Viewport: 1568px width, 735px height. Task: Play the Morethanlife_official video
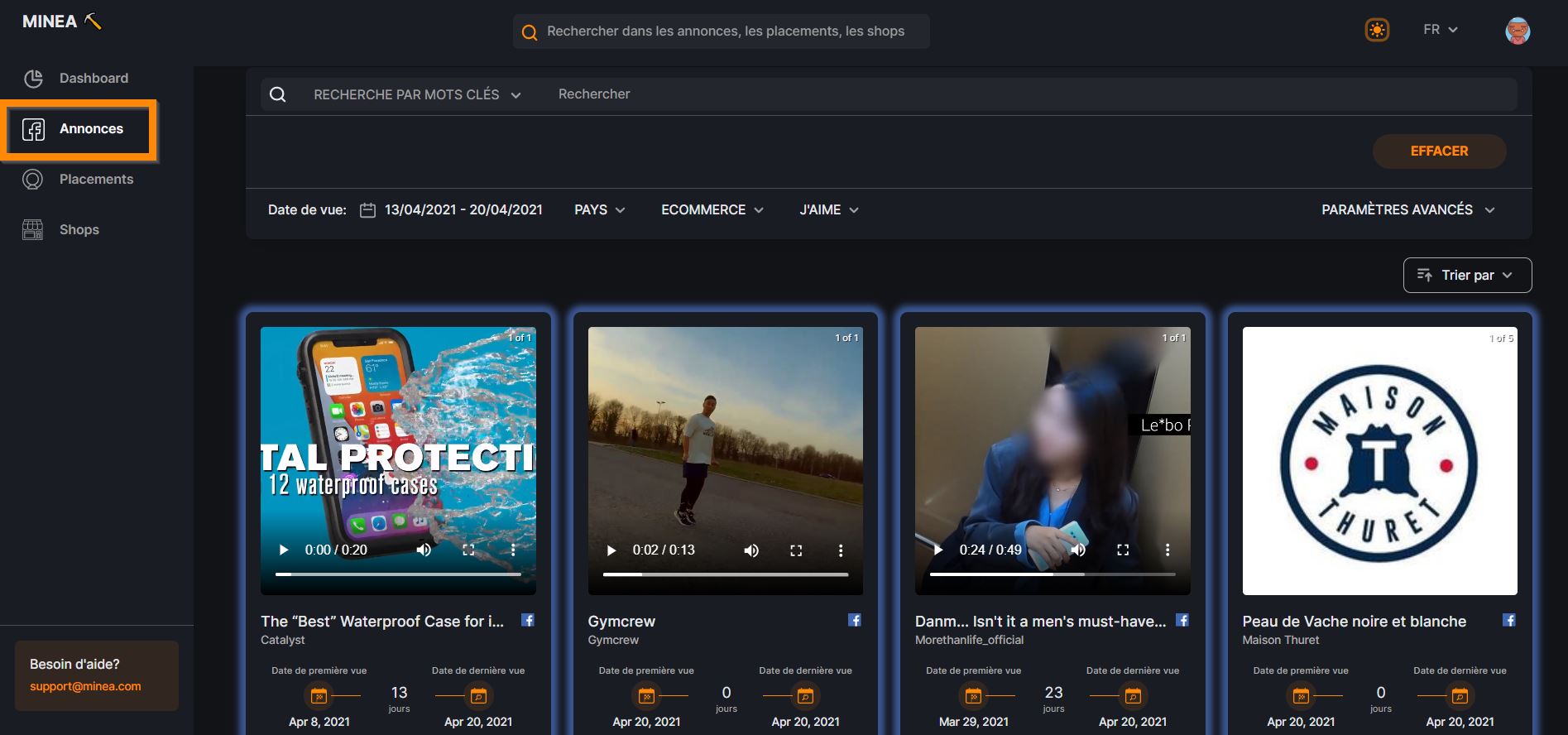click(938, 550)
